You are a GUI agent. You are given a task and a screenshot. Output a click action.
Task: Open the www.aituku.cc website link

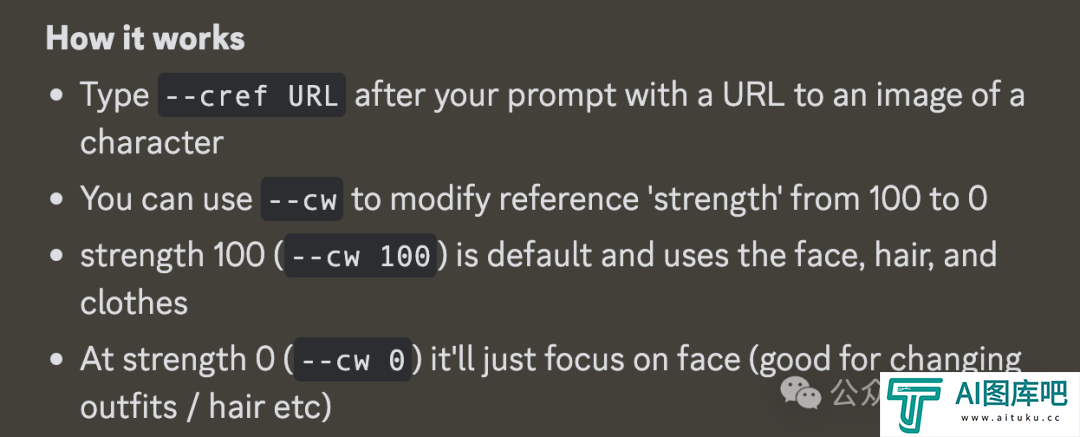(1009, 418)
